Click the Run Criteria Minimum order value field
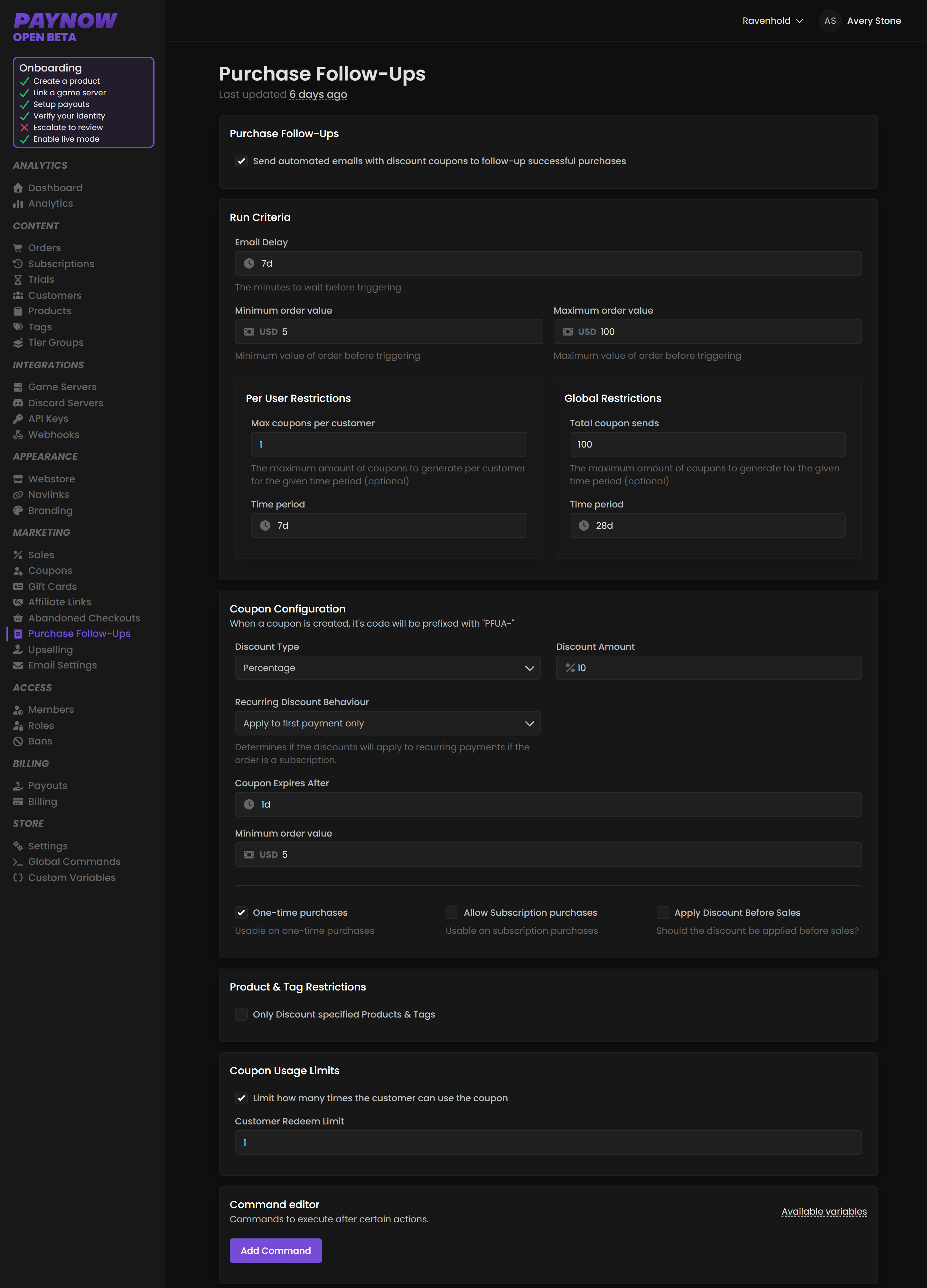Image resolution: width=927 pixels, height=1288 pixels. tap(389, 332)
